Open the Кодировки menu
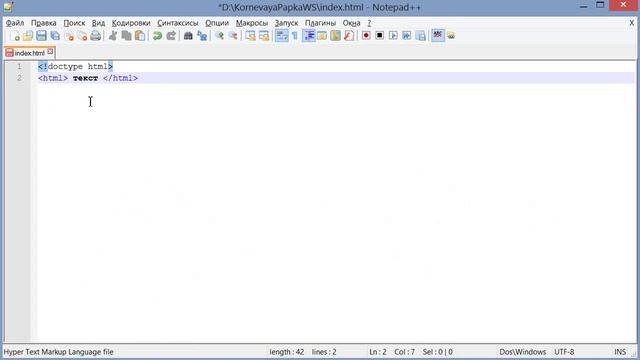This screenshot has height=360, width=640. click(x=131, y=23)
